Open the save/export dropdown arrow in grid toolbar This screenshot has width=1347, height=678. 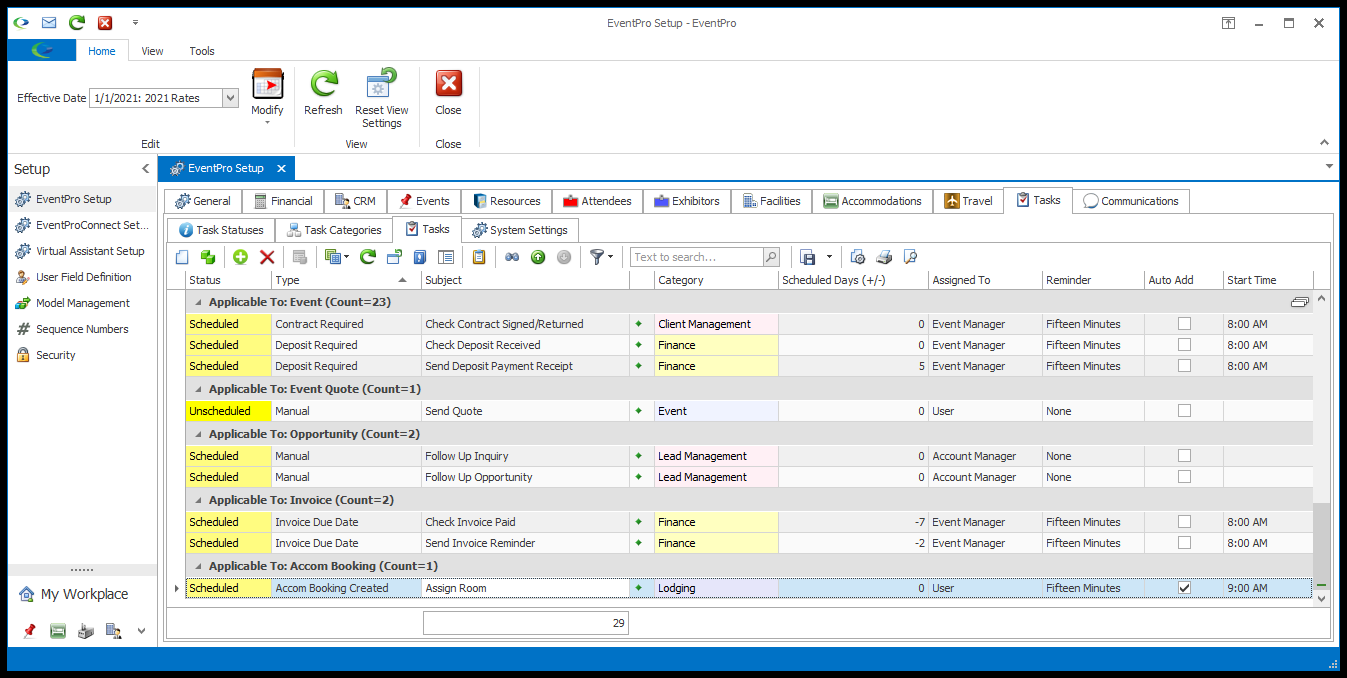pyautogui.click(x=829, y=257)
